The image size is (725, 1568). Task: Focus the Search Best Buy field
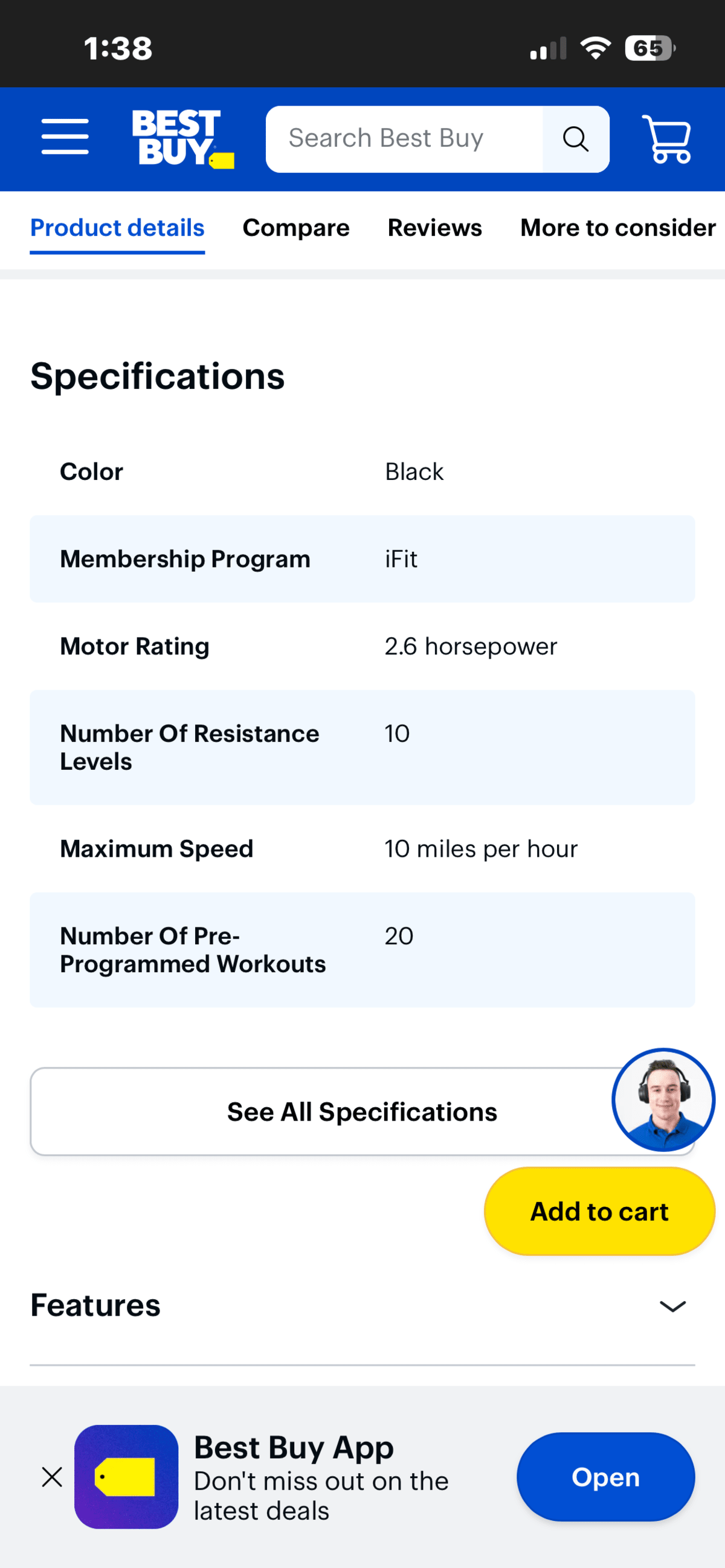point(404,139)
